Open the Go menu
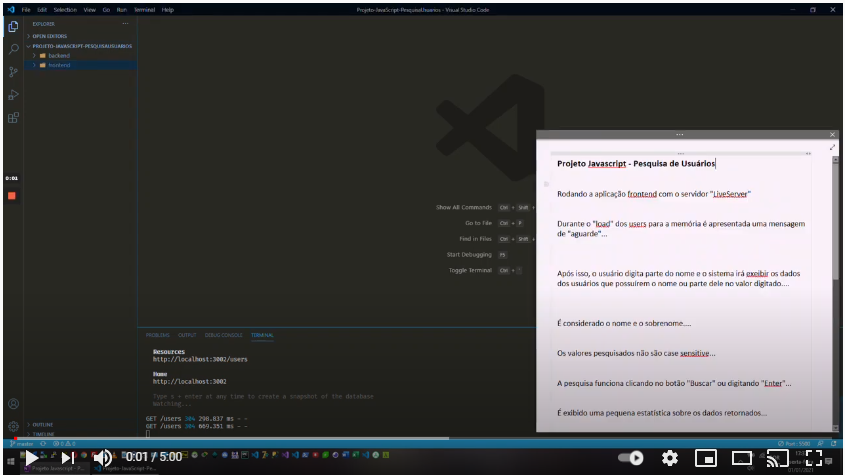Screen dimensions: 845x475 (x=106, y=10)
